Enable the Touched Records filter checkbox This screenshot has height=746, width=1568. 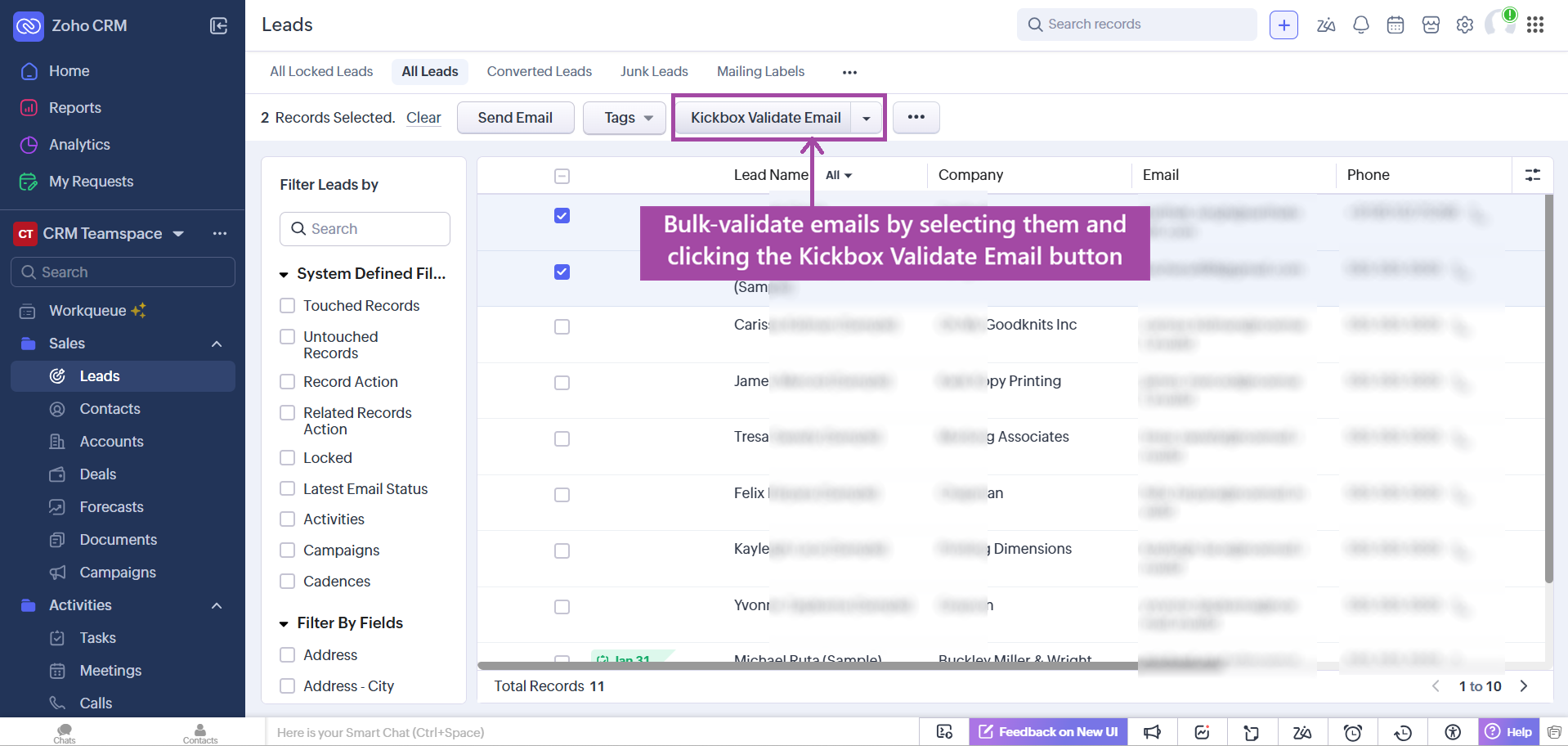[x=288, y=306]
